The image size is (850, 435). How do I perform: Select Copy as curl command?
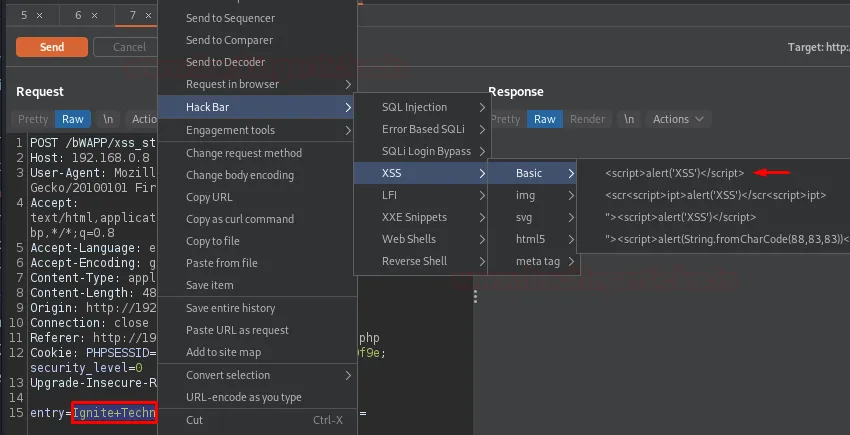pos(239,219)
